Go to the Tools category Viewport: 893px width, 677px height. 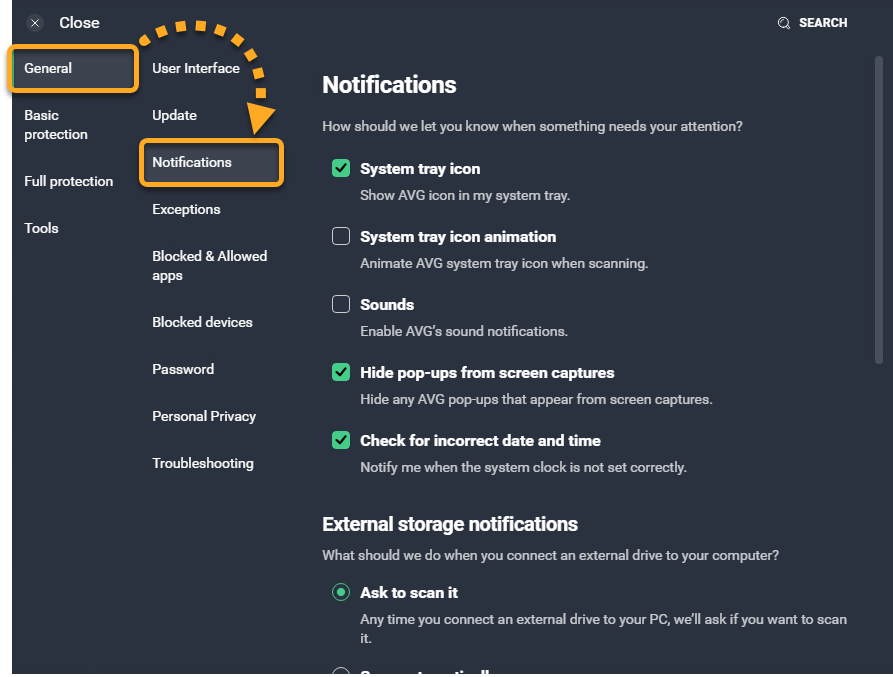(x=42, y=229)
